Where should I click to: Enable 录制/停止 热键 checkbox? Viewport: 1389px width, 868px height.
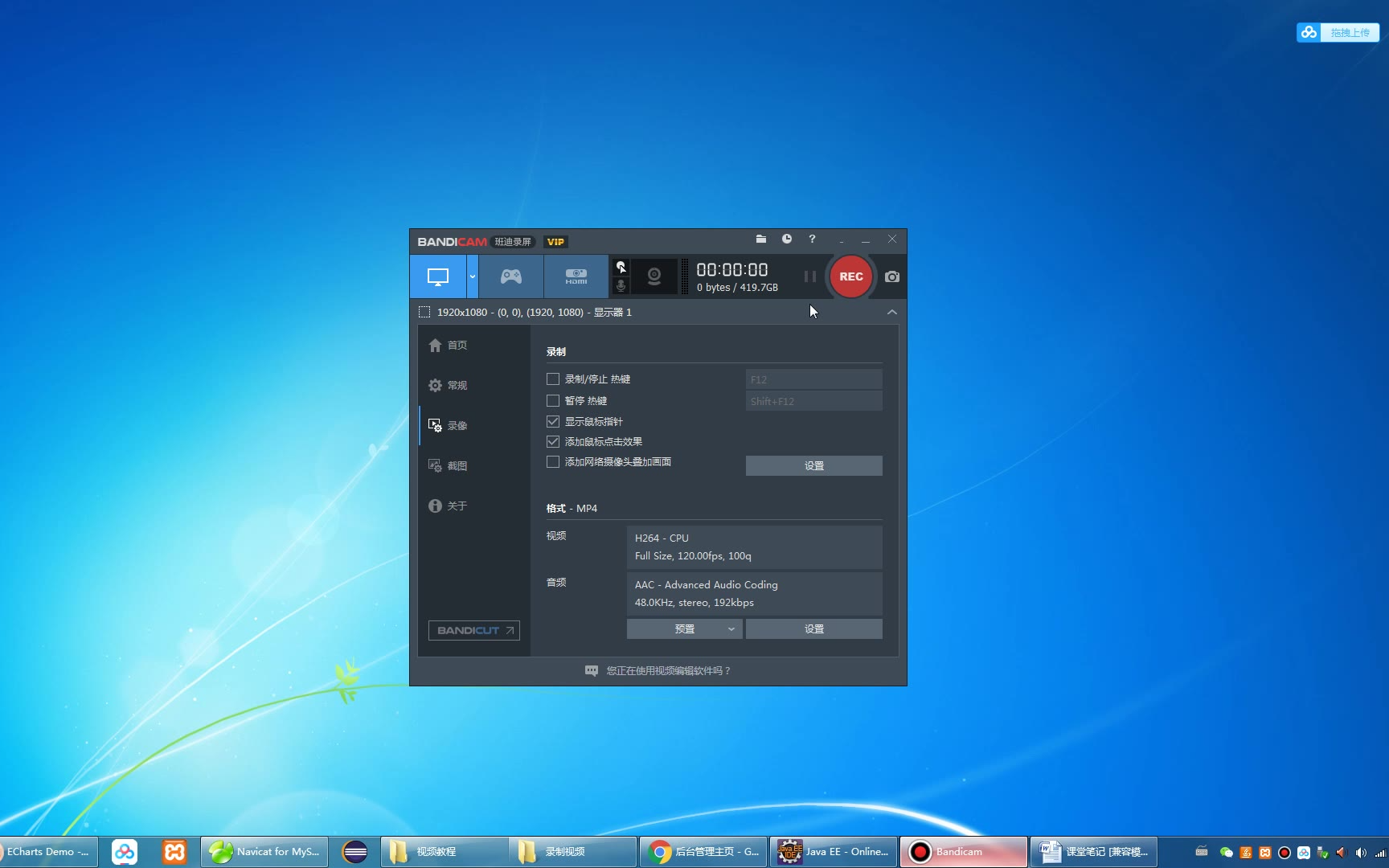(x=553, y=379)
